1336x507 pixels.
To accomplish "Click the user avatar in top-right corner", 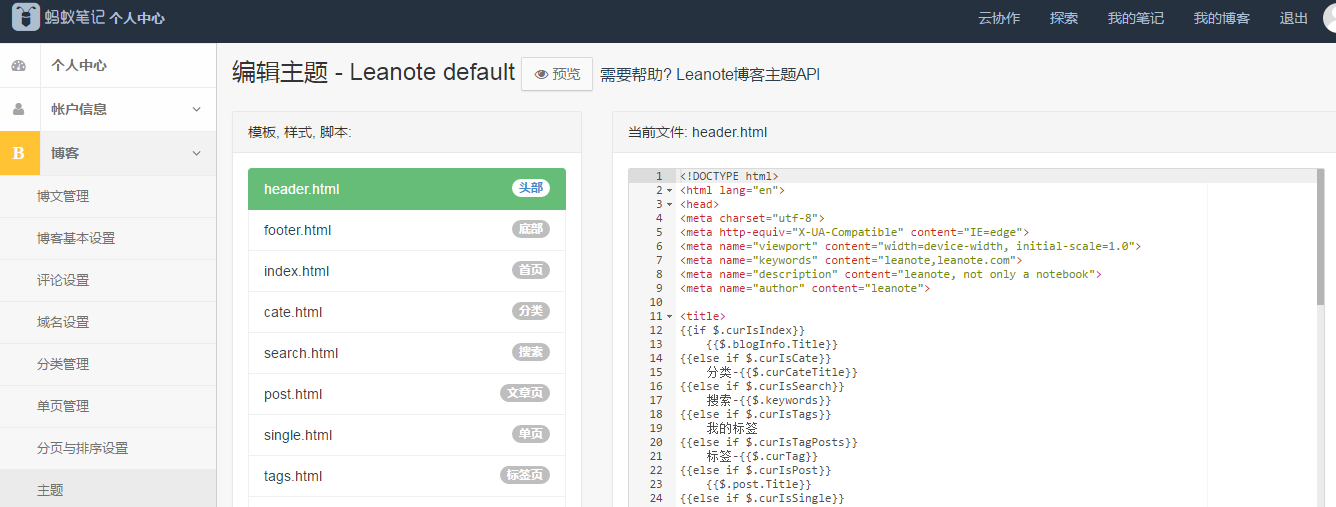I will tap(1328, 18).
